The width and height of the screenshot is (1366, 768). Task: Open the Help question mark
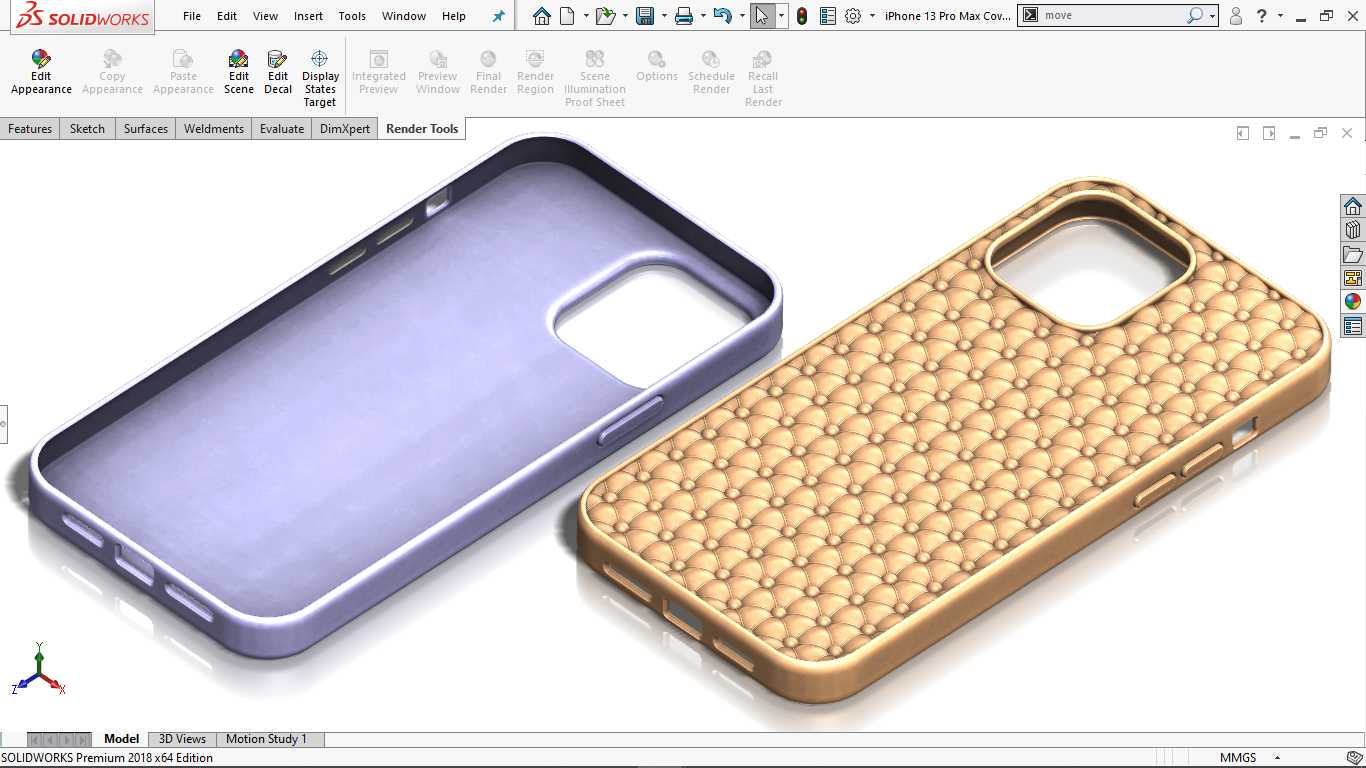[x=1263, y=16]
